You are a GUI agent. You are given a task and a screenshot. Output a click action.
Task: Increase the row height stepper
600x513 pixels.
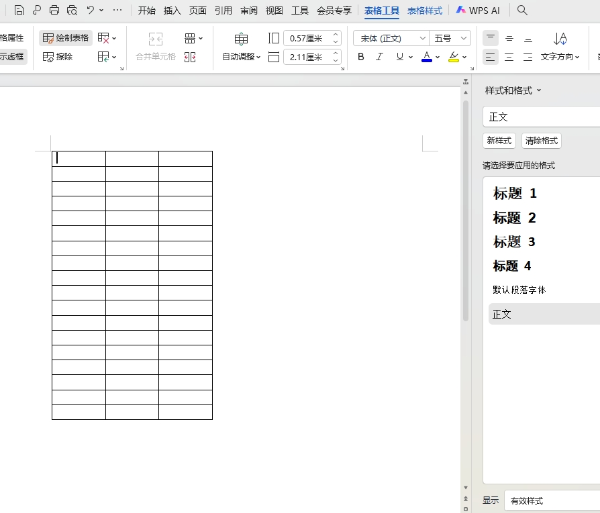[336, 34]
